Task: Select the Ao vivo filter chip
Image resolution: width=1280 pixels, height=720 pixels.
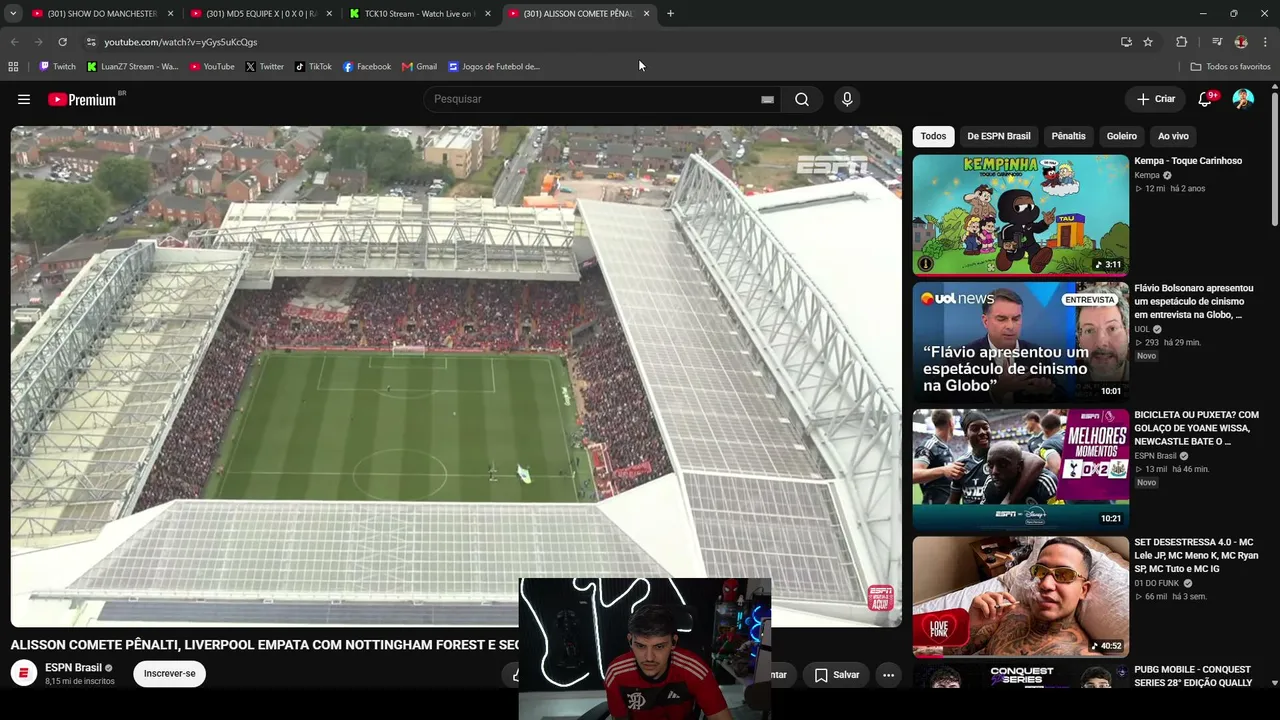Action: (x=1173, y=136)
